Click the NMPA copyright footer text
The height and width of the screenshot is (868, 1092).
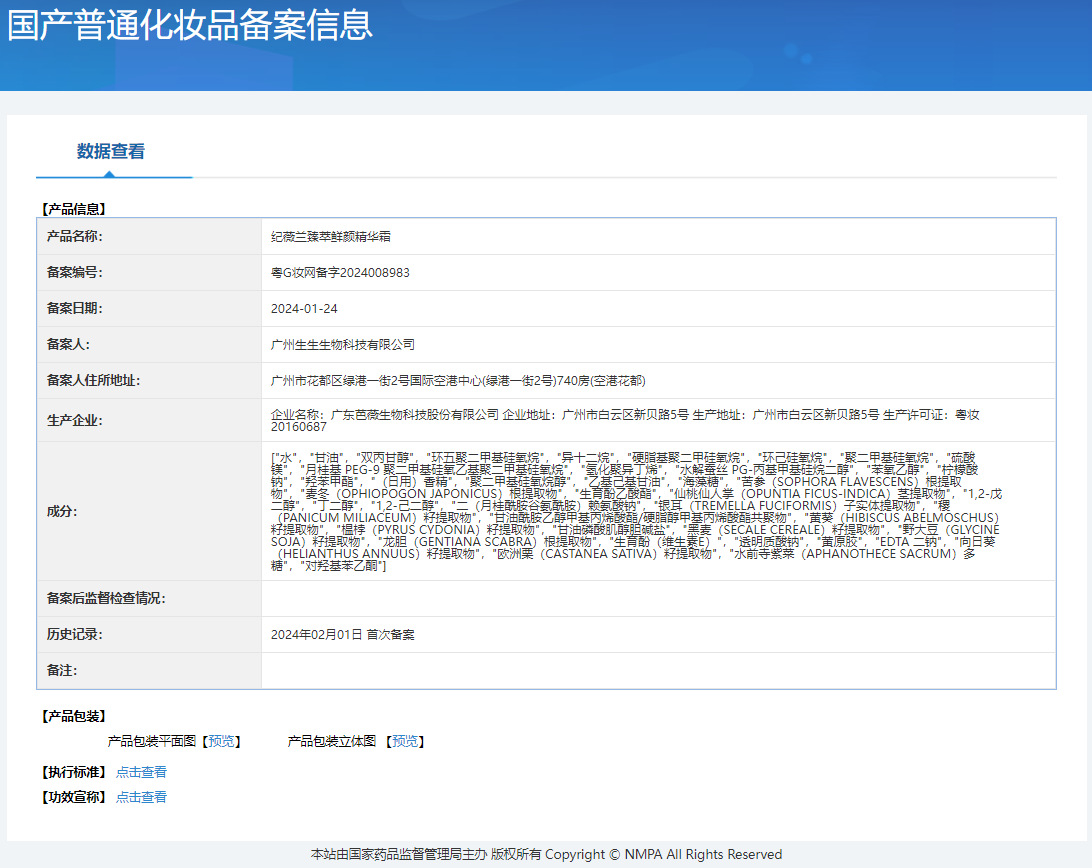point(546,854)
